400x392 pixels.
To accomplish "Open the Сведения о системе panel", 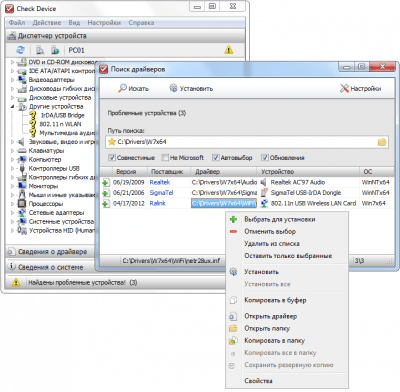I will [x=51, y=267].
